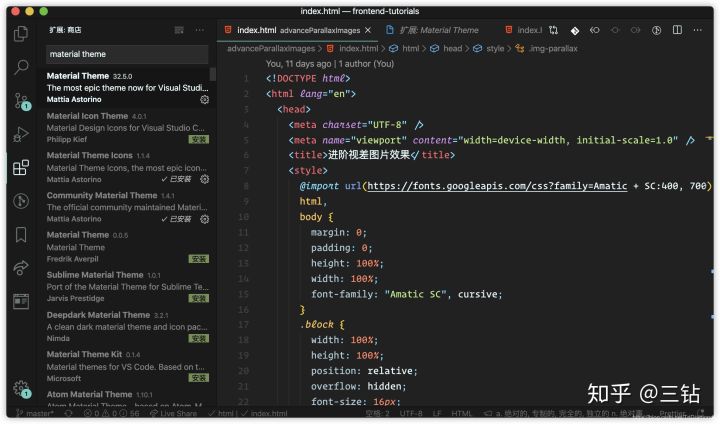Open the Google Fonts URL link in code
Screen dimensions: 720x424
[497, 186]
